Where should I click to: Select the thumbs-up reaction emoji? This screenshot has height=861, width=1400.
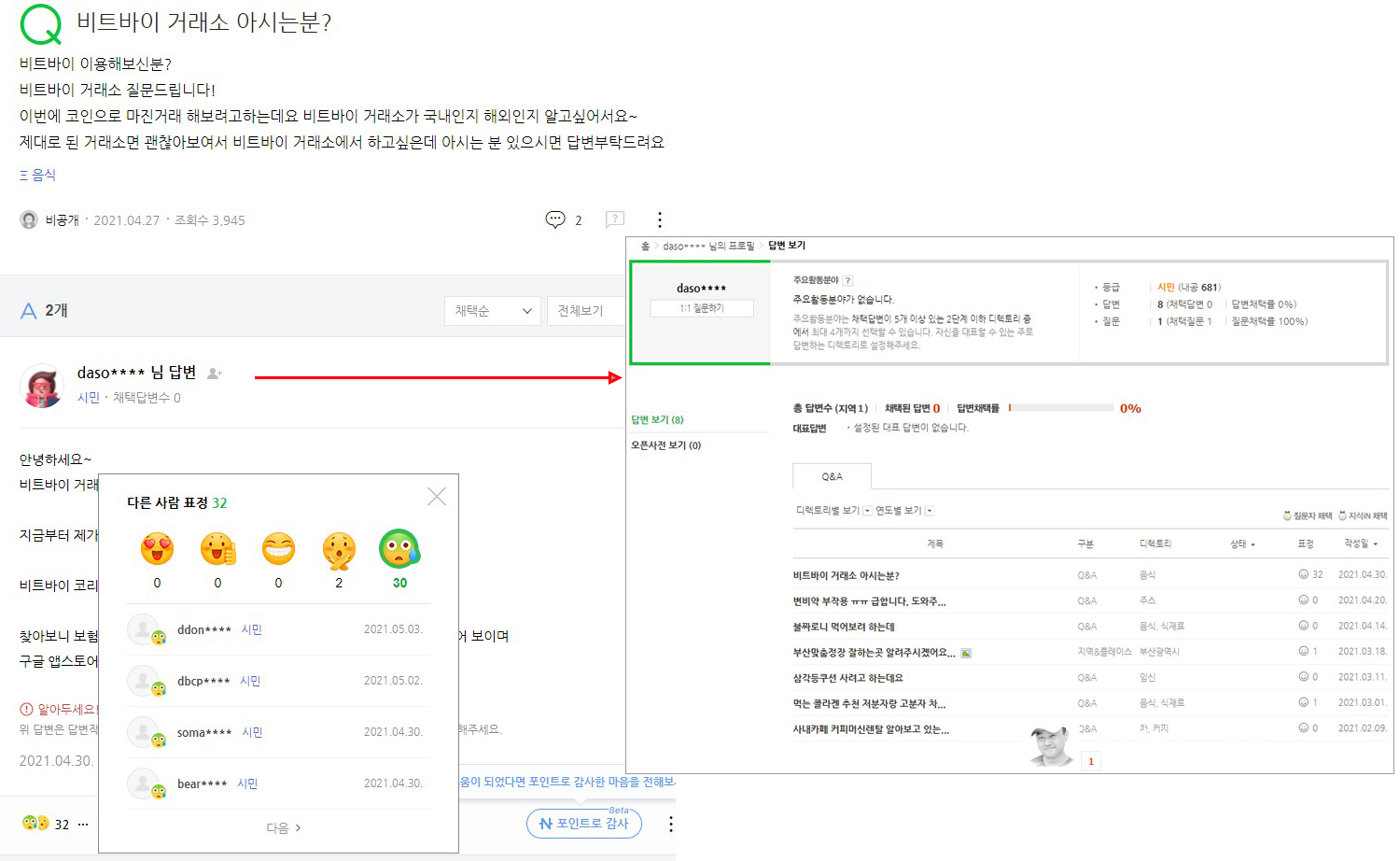(x=217, y=548)
